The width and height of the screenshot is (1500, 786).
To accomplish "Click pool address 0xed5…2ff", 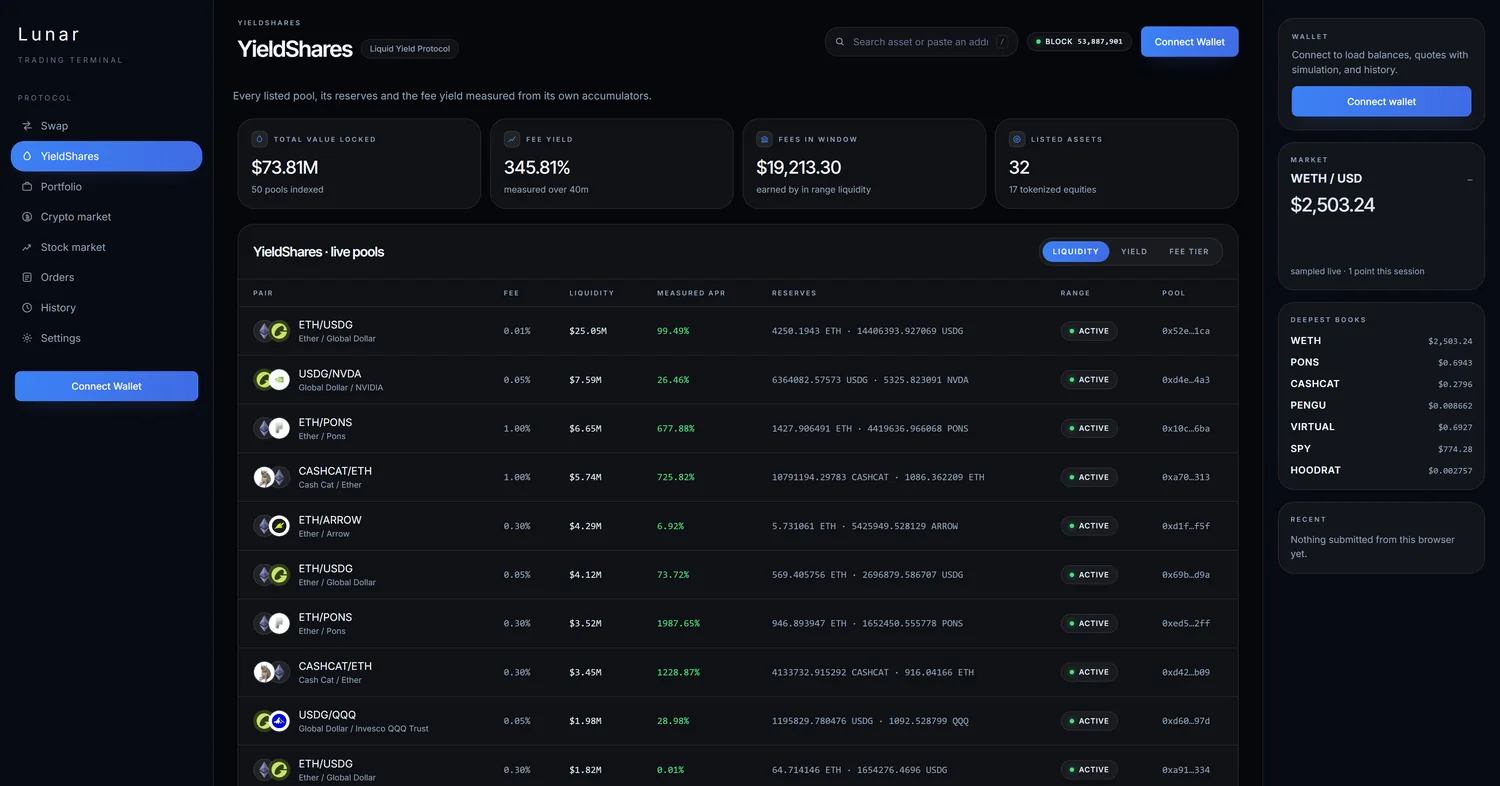I will [1186, 623].
